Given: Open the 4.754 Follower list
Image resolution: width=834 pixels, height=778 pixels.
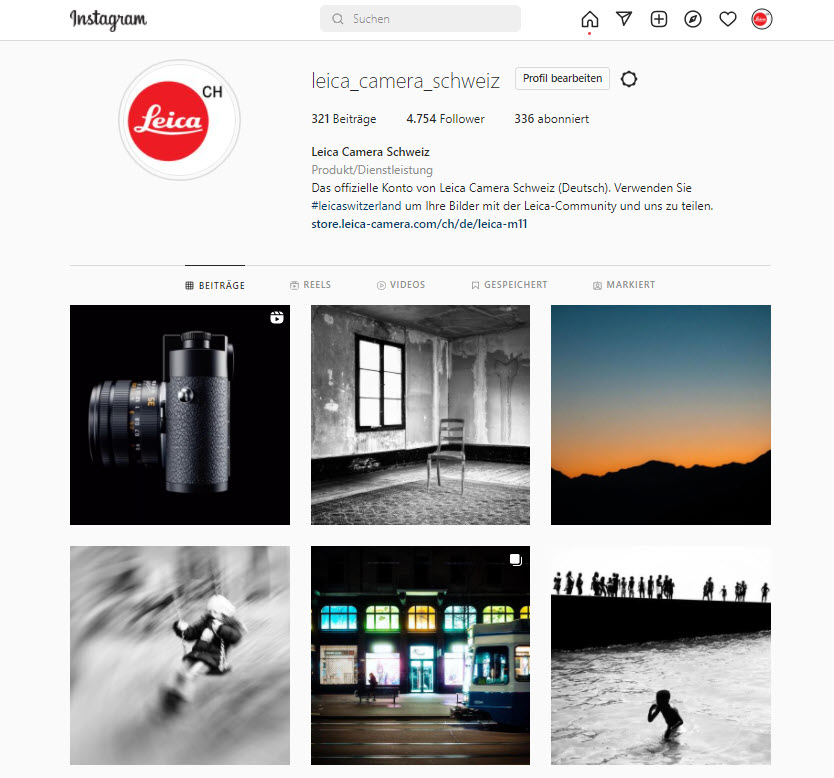Looking at the screenshot, I should [x=445, y=119].
